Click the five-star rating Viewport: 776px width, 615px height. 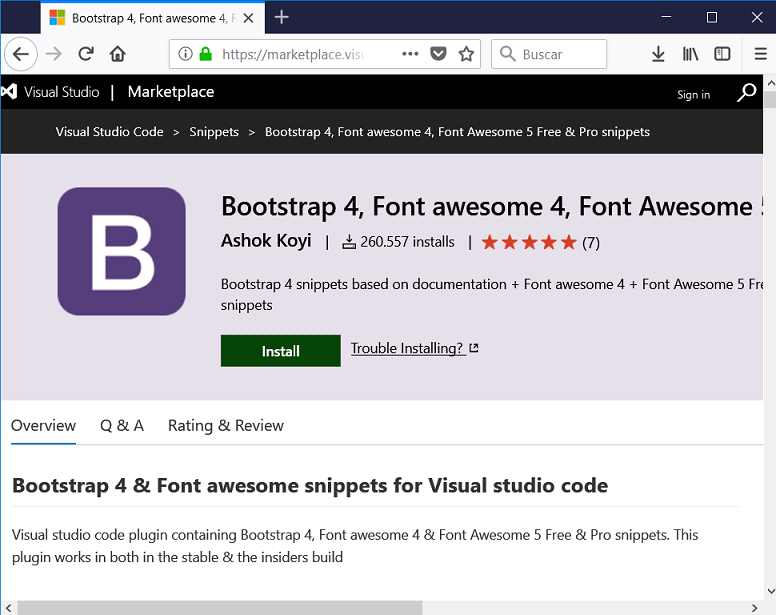[529, 242]
